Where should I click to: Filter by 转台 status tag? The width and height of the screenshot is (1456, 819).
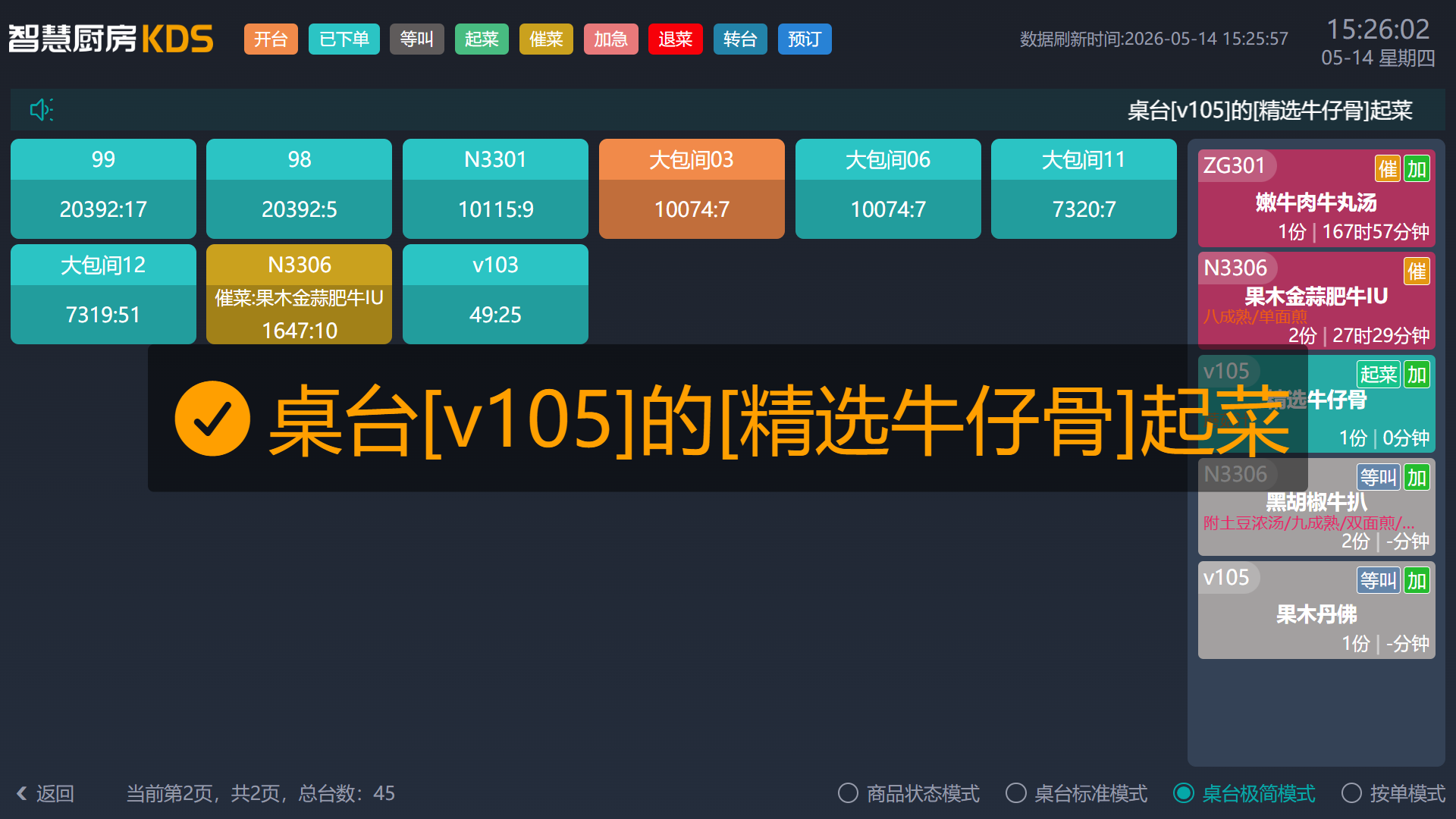pos(740,39)
